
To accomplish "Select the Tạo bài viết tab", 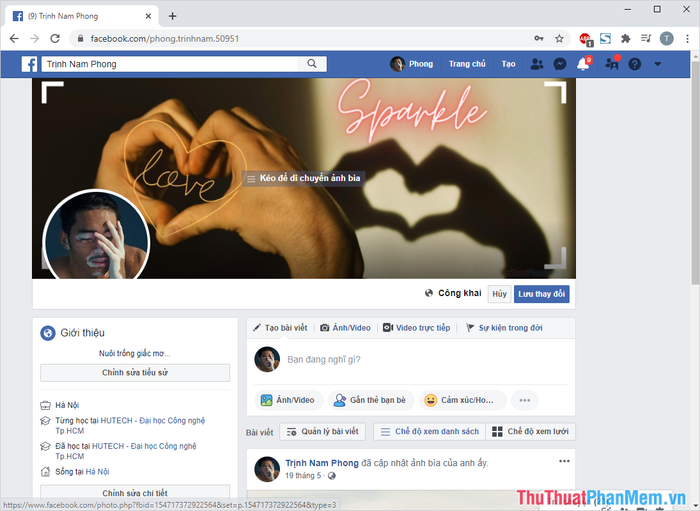I will tap(280, 328).
